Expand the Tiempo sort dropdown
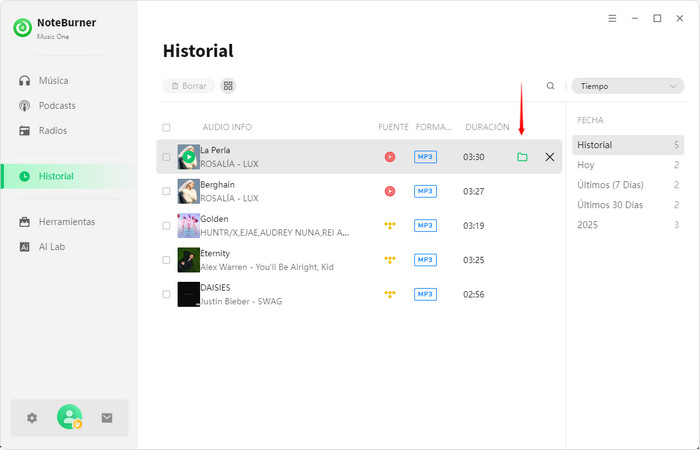Viewport: 700px width, 450px height. click(628, 86)
